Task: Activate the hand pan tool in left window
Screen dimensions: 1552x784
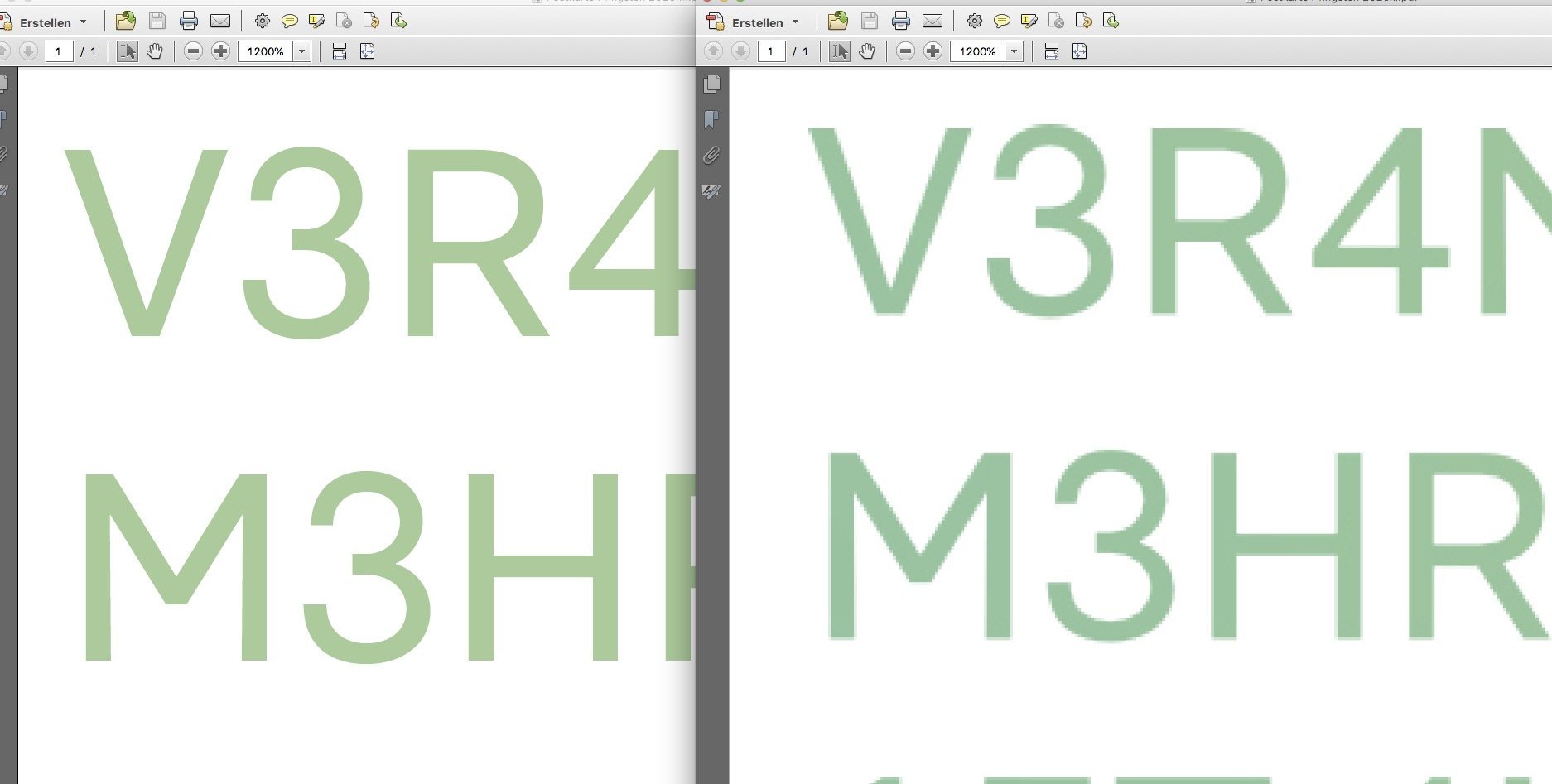Action: click(x=155, y=51)
